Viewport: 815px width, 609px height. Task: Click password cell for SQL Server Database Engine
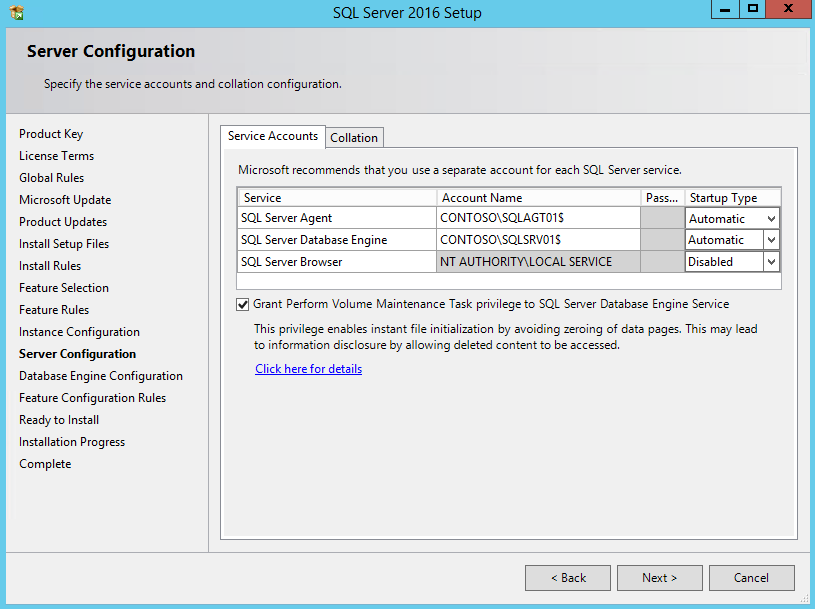tap(663, 240)
